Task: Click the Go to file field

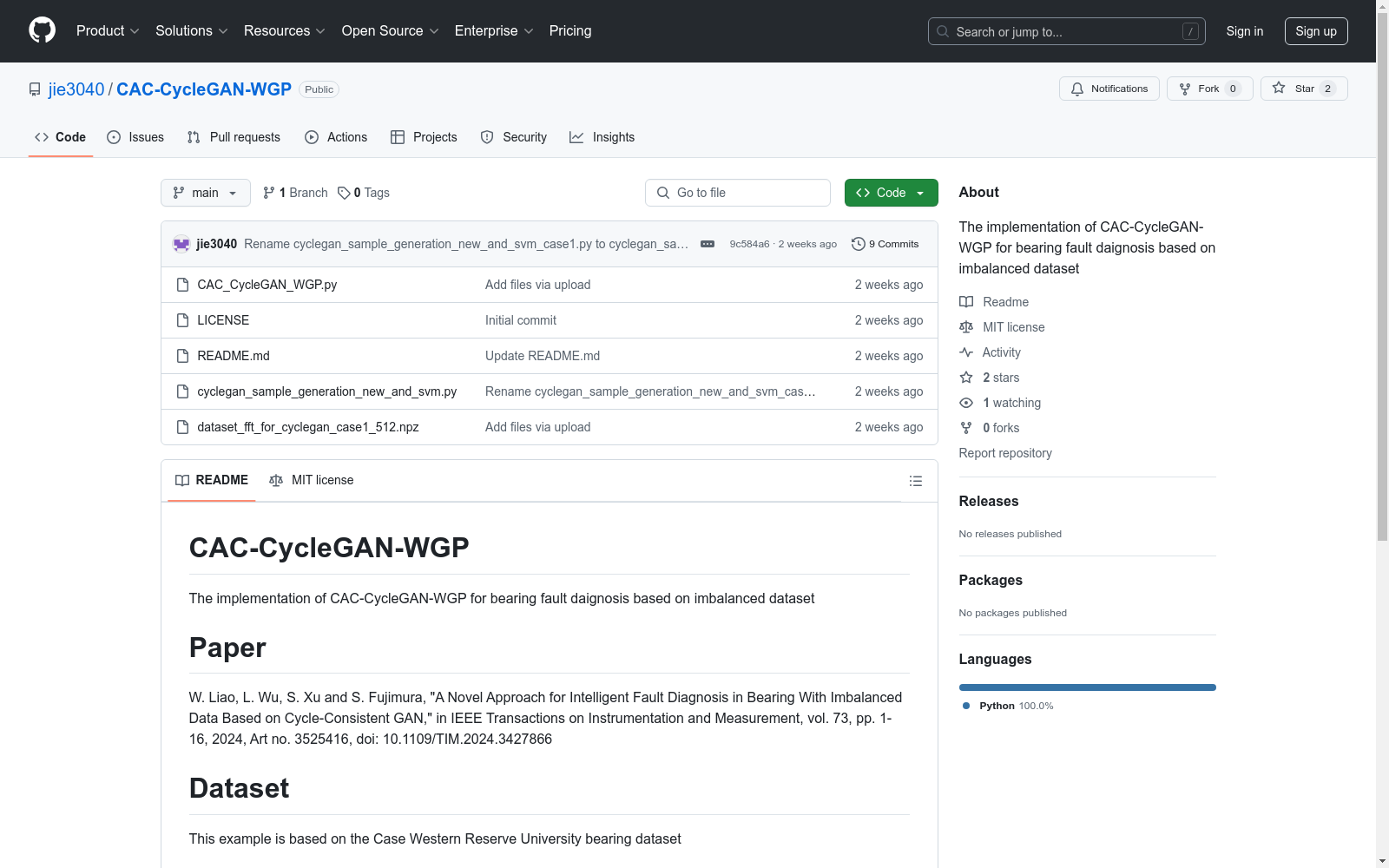Action: tap(738, 193)
